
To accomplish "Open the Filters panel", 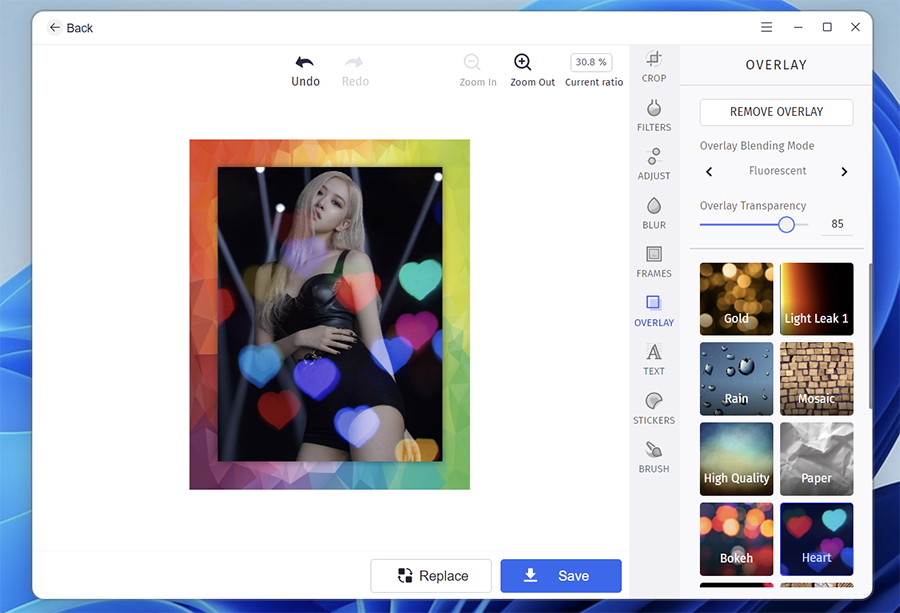I will click(x=654, y=116).
